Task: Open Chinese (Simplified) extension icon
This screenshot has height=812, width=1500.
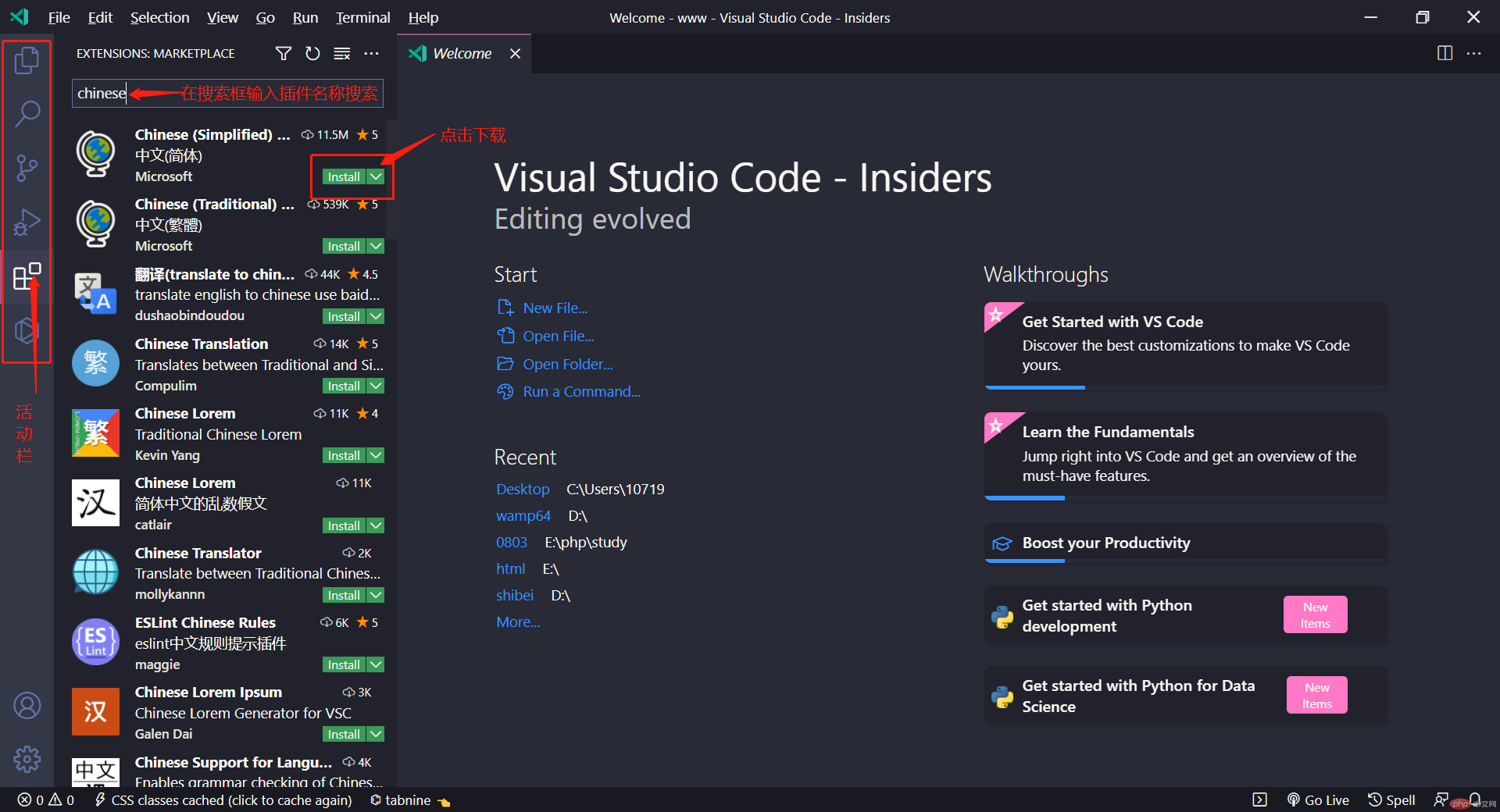Action: [96, 154]
